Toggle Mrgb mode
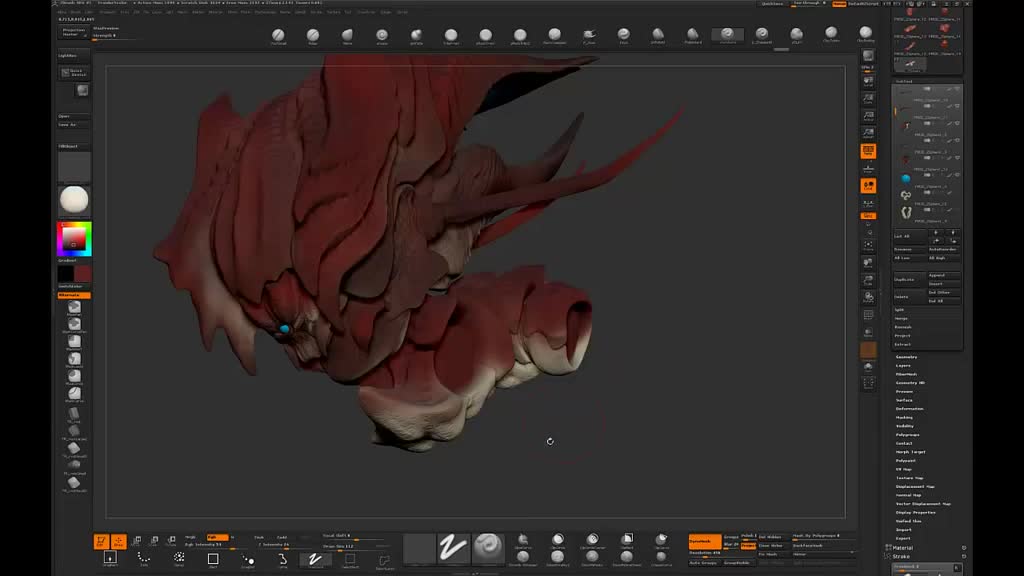Screen dimensions: 1024x576 pyautogui.click(x=191, y=537)
